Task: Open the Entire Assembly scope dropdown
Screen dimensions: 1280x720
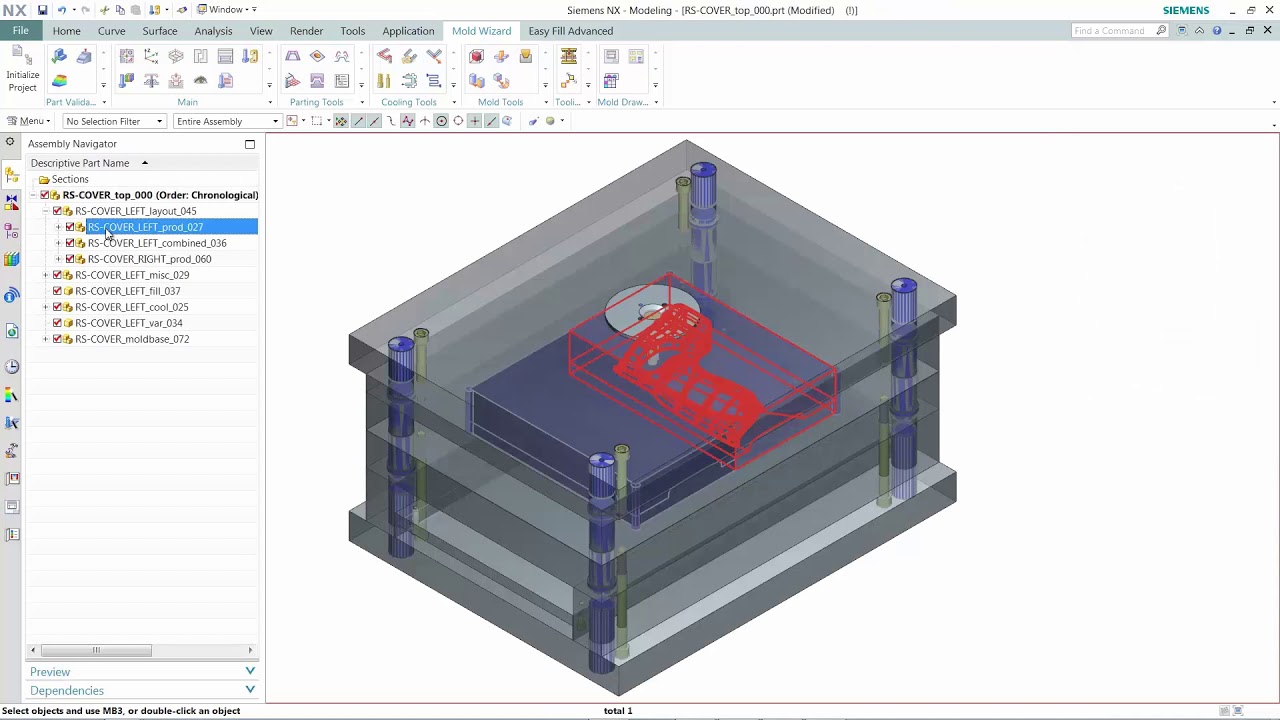Action: (226, 121)
